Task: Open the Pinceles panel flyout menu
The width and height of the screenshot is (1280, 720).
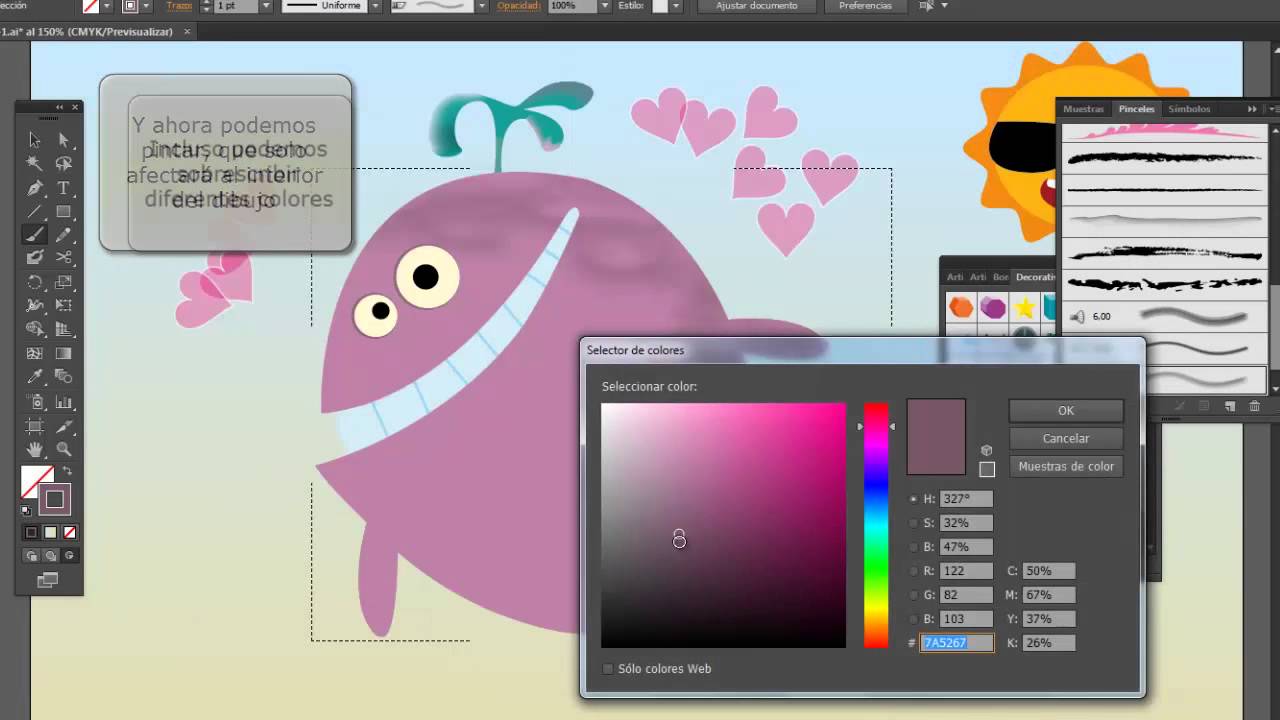Action: (1272, 109)
